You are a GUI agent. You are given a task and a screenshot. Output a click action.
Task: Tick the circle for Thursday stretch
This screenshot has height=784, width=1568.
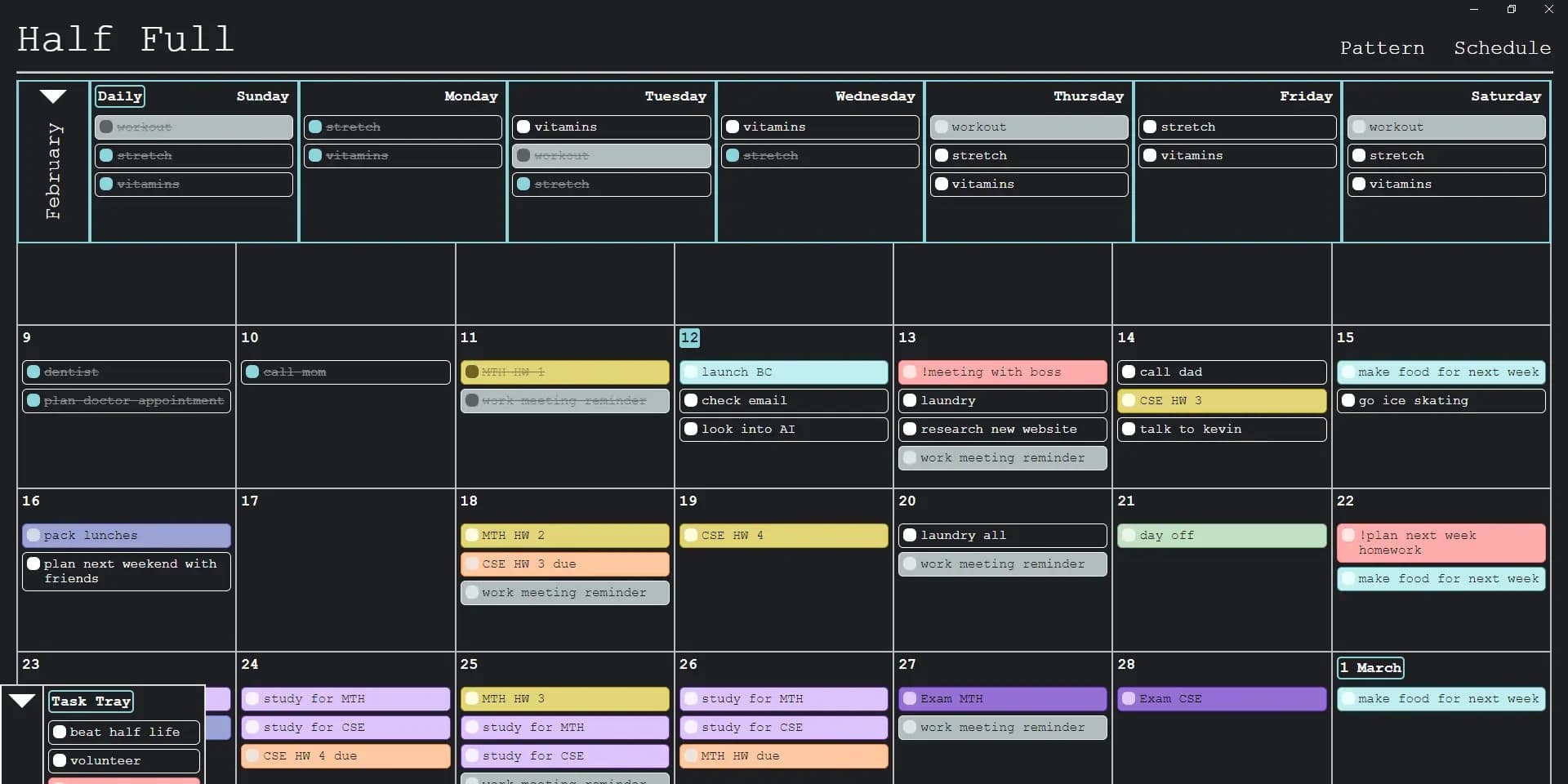(942, 155)
